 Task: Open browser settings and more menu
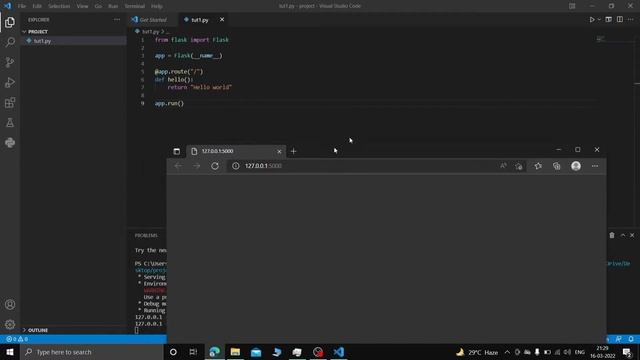tap(595, 166)
